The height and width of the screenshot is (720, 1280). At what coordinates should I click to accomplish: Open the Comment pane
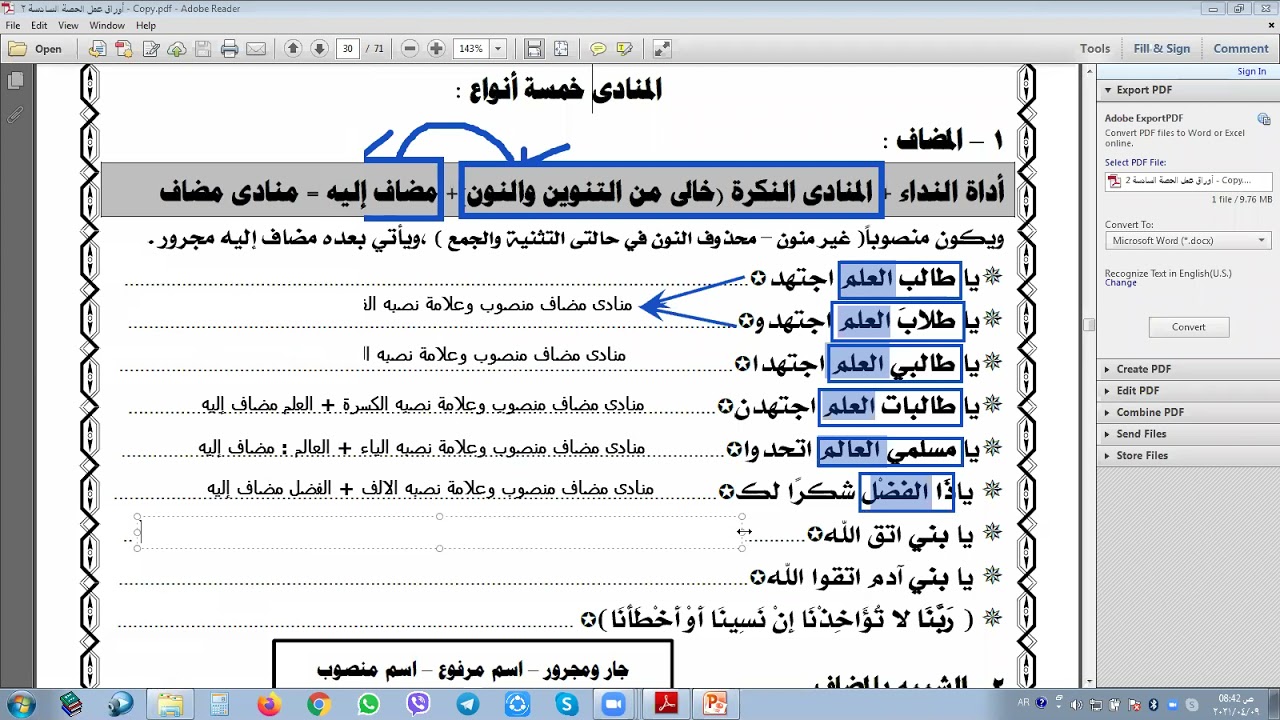[x=1241, y=48]
